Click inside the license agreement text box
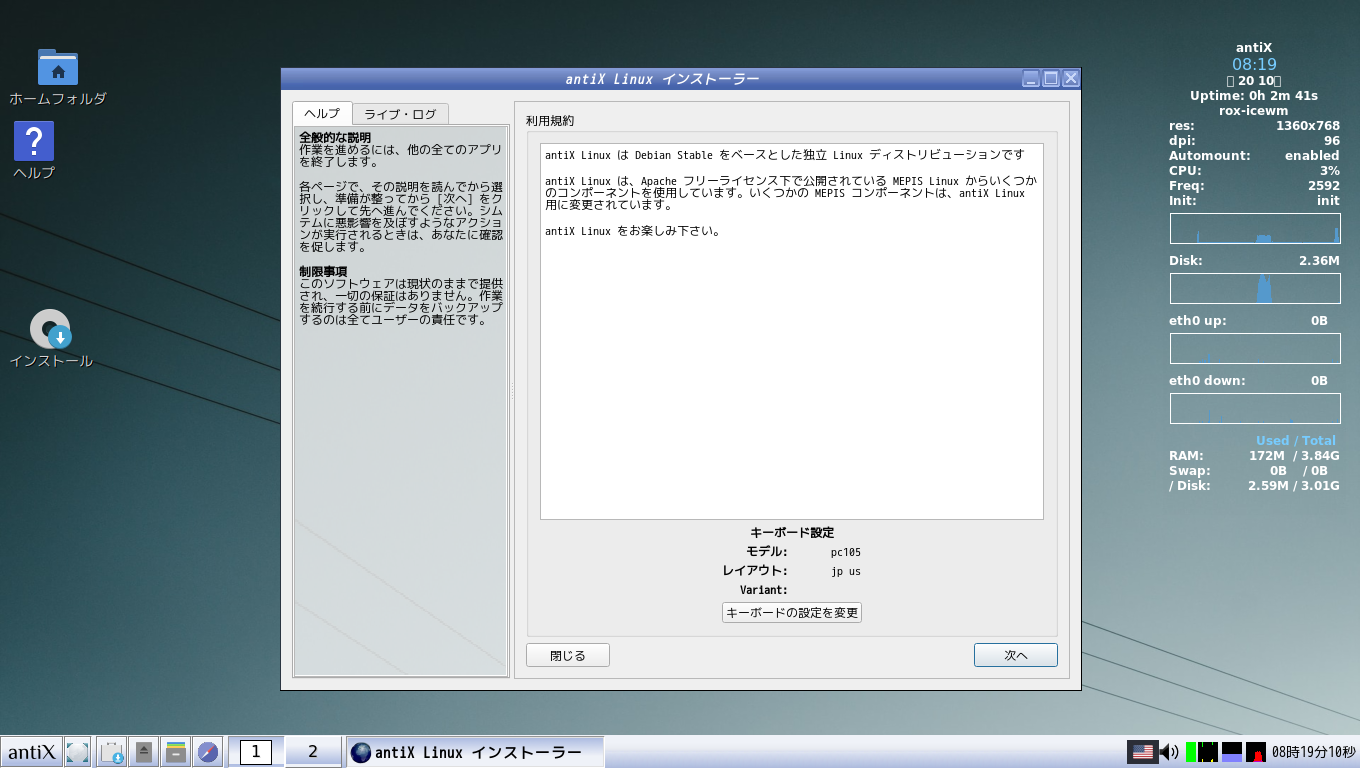The height and width of the screenshot is (768, 1360). [792, 331]
